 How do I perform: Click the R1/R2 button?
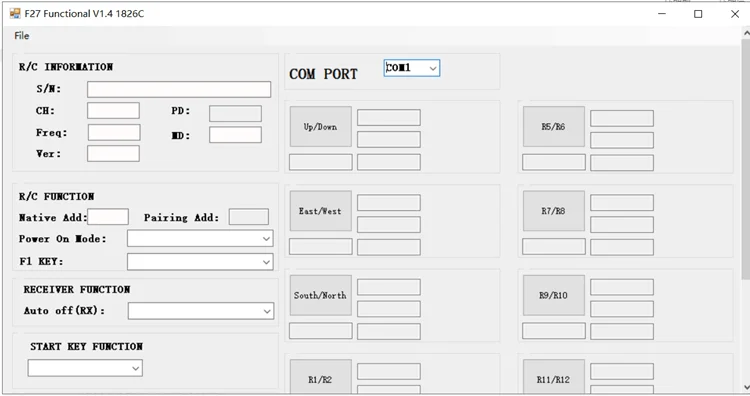click(320, 377)
